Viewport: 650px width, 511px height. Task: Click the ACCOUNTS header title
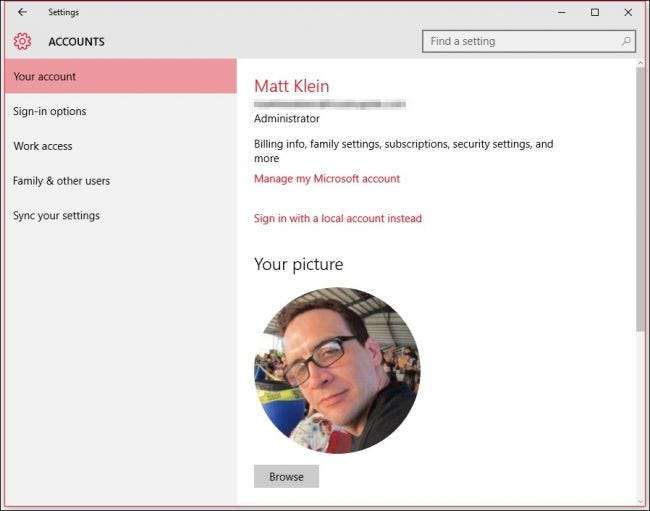pyautogui.click(x=76, y=42)
